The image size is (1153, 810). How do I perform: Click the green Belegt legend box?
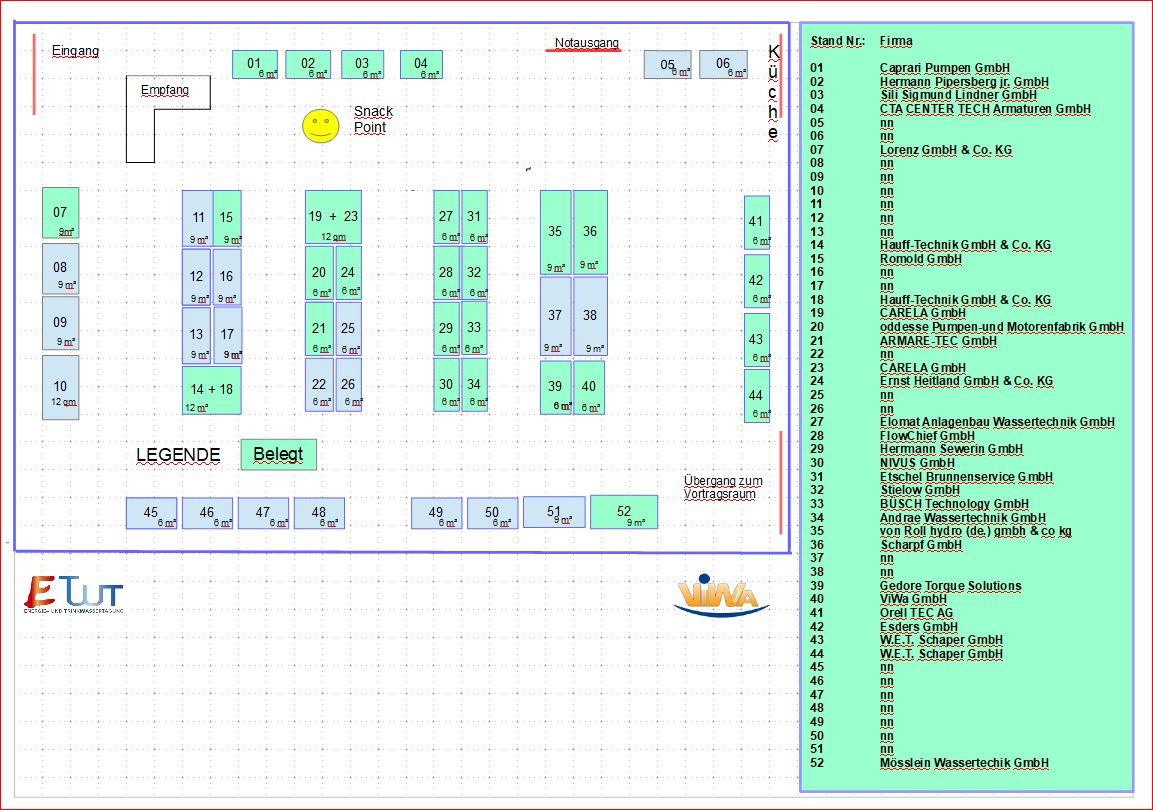(x=279, y=455)
